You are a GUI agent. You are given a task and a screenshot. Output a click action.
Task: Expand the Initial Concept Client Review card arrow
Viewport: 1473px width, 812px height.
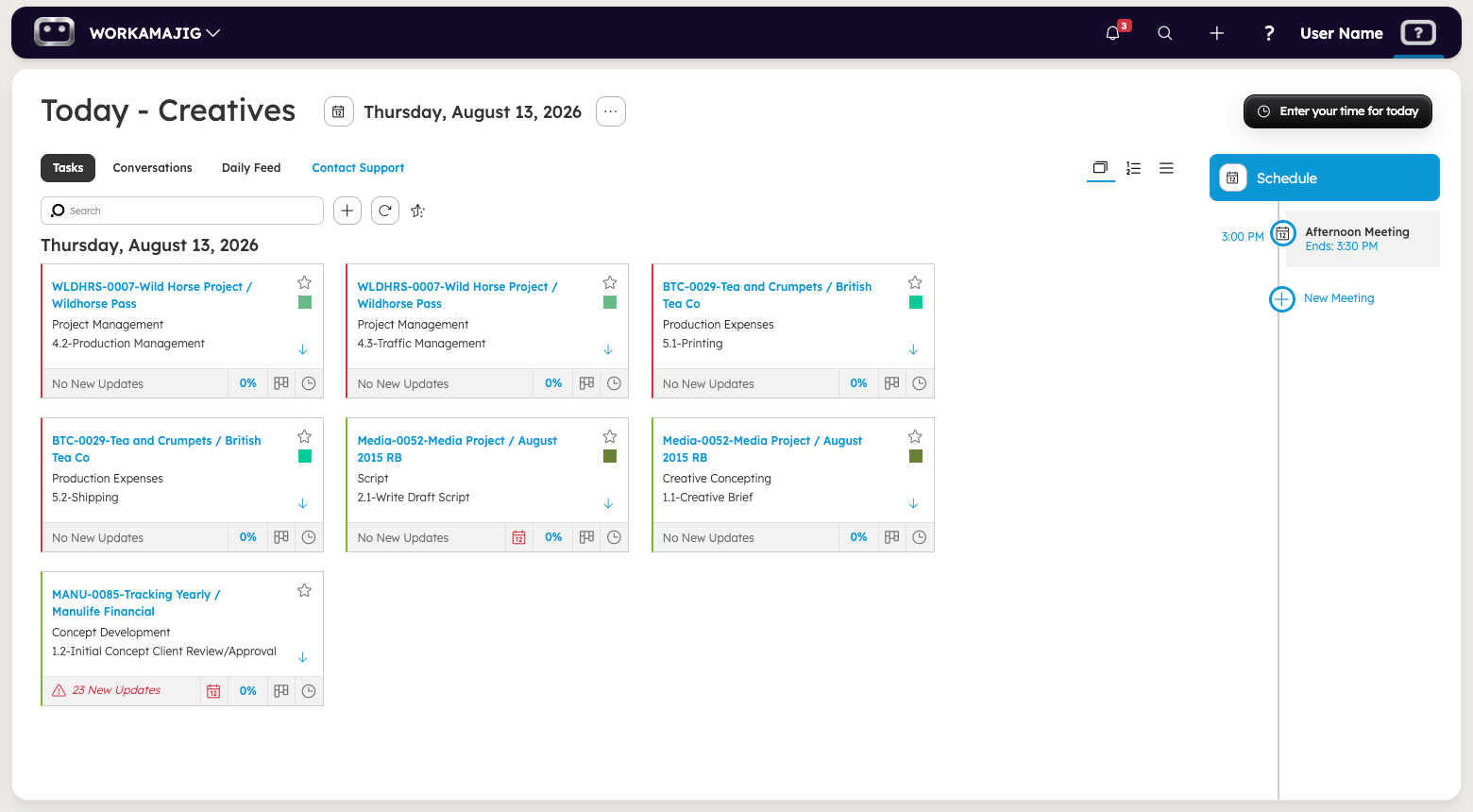[x=303, y=657]
